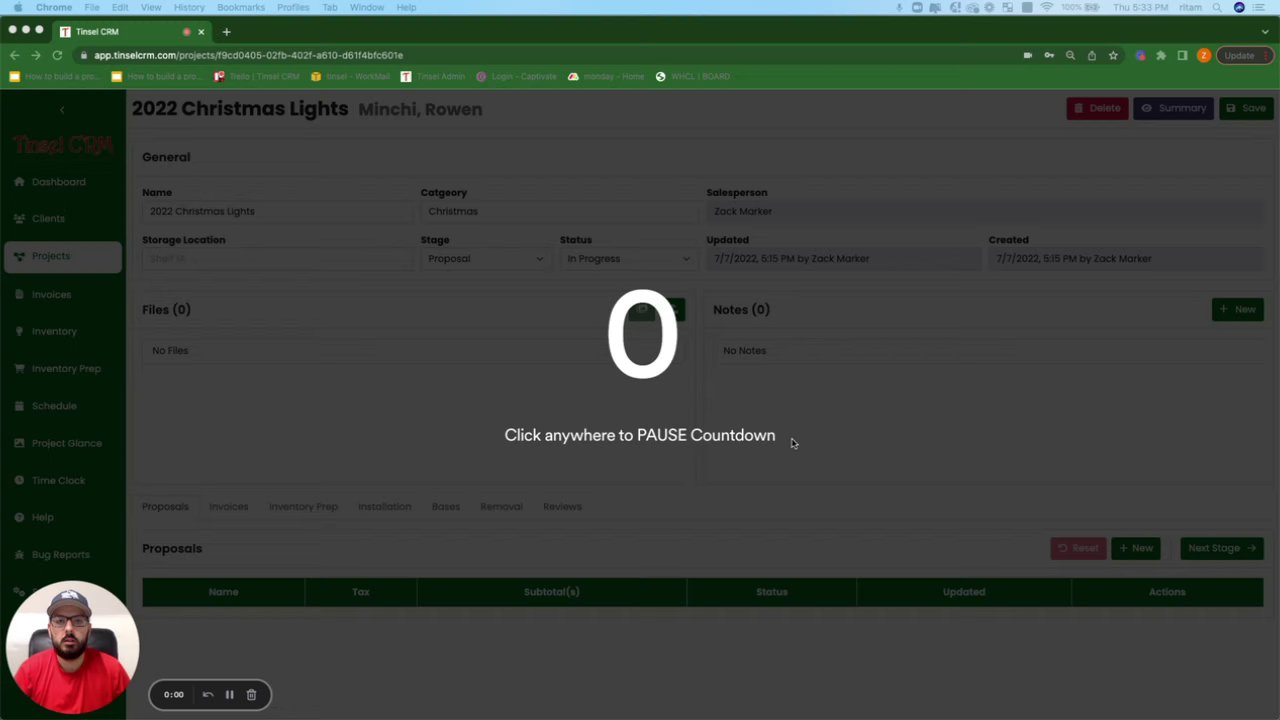
Task: Click the Category field showing Christmas
Action: coord(559,211)
